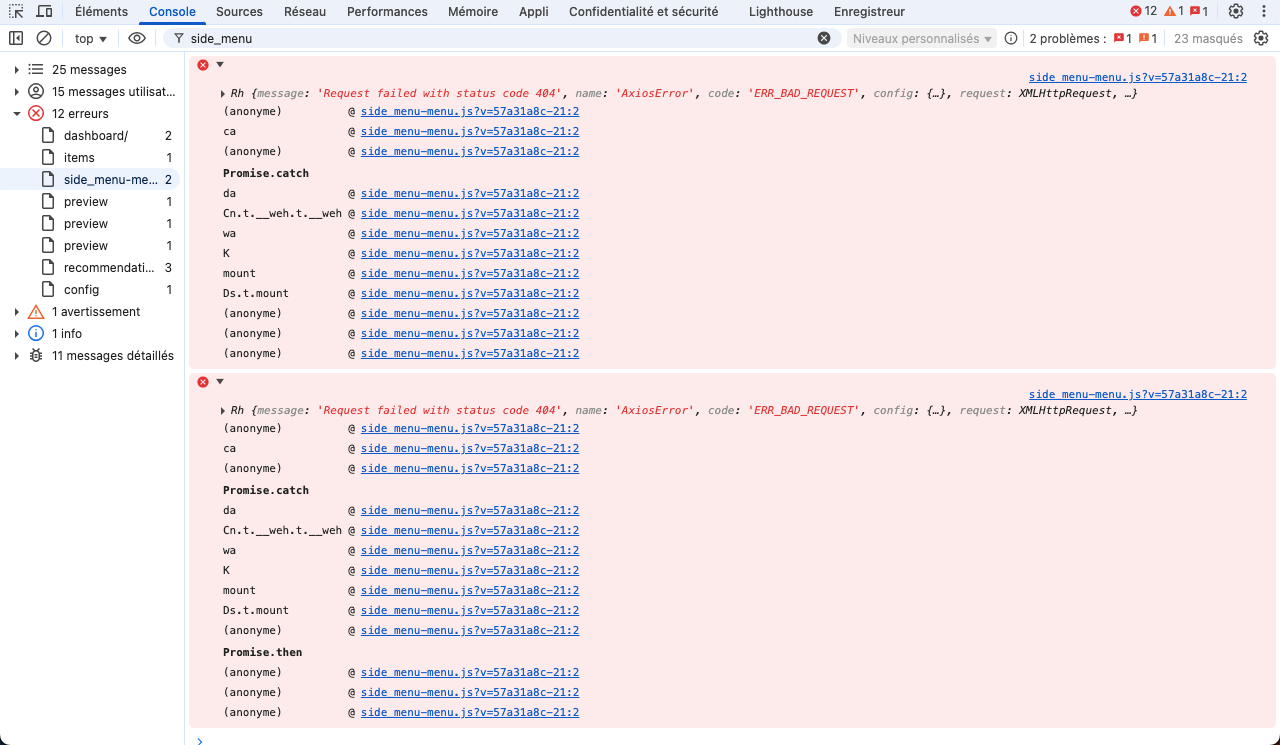The image size is (1280, 745).
Task: Open the top context dropdown
Action: pyautogui.click(x=91, y=38)
